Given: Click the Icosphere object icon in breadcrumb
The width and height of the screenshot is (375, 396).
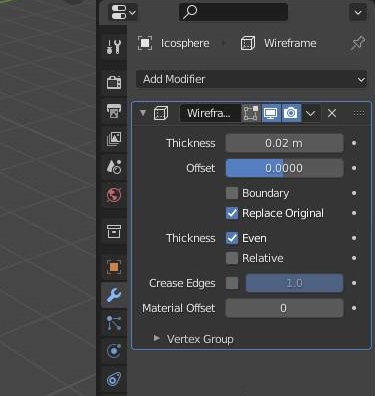Looking at the screenshot, I should pos(145,43).
